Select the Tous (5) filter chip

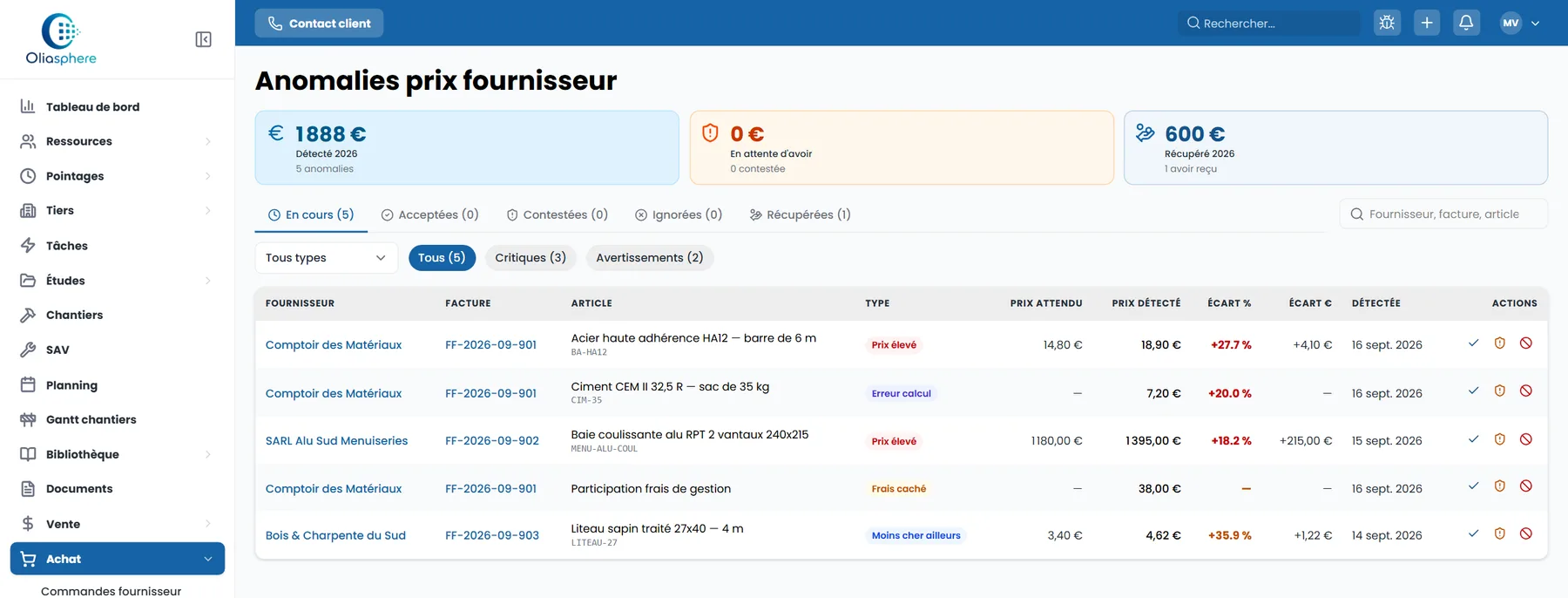pyautogui.click(x=442, y=258)
